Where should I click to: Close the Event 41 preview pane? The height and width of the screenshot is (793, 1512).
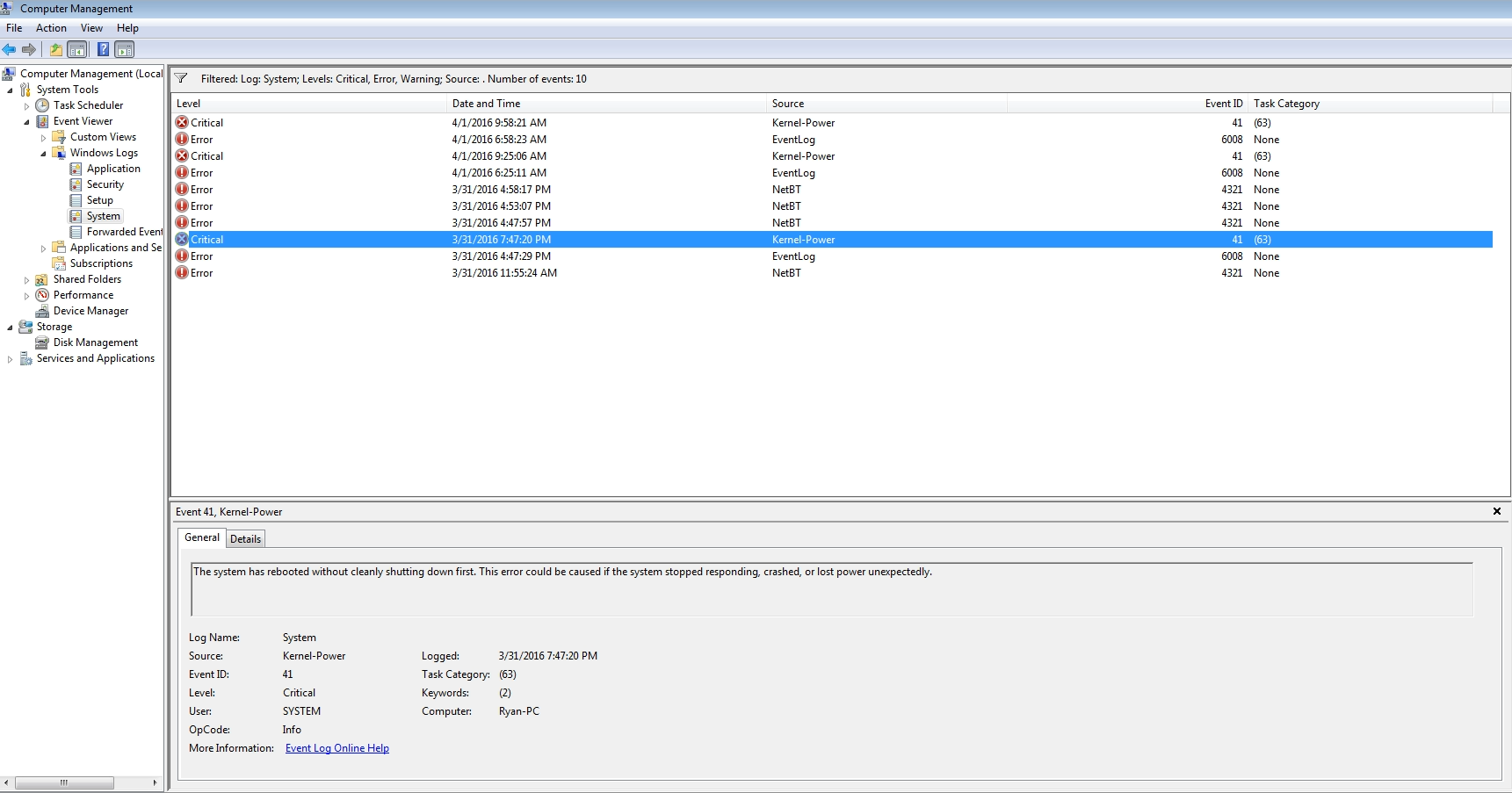1496,511
